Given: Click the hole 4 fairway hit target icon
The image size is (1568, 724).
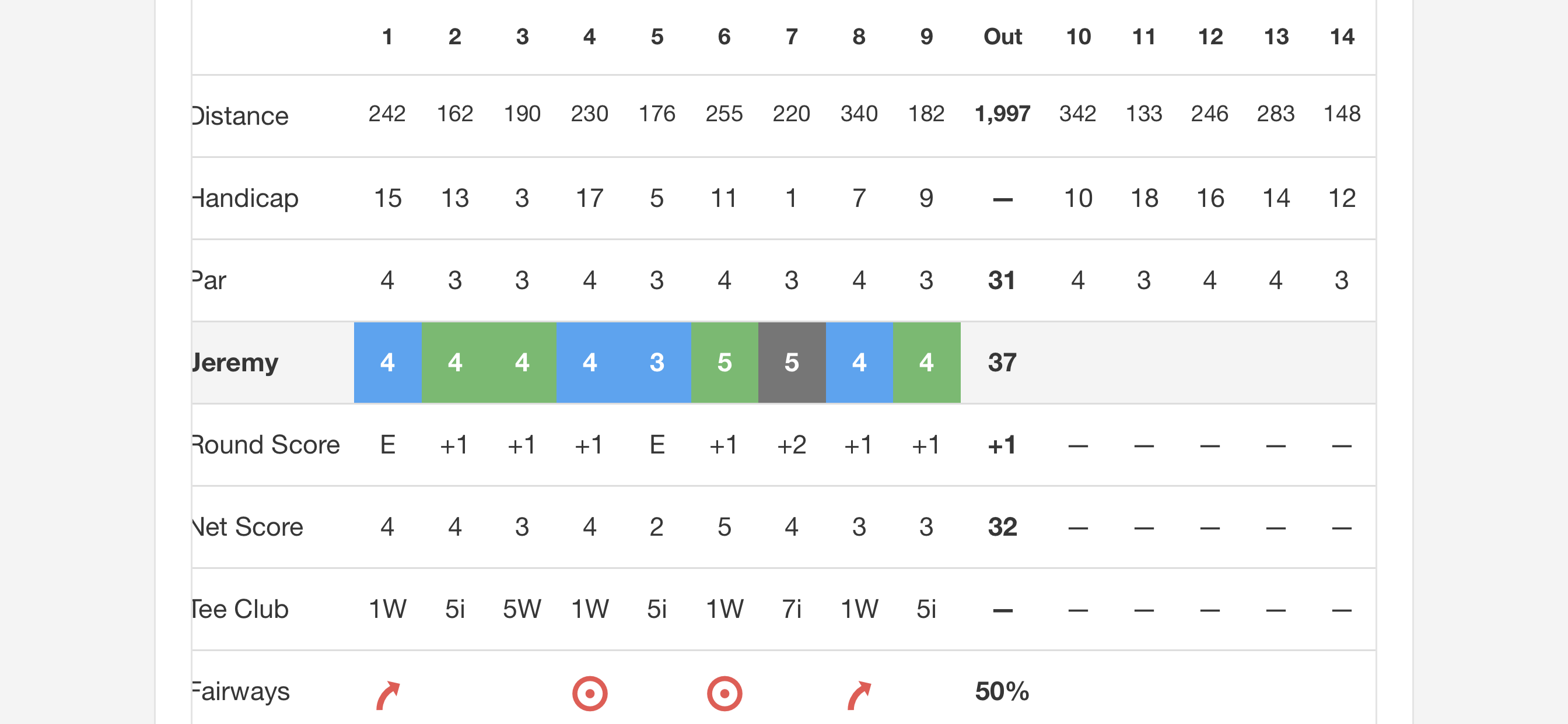Looking at the screenshot, I should [x=590, y=694].
